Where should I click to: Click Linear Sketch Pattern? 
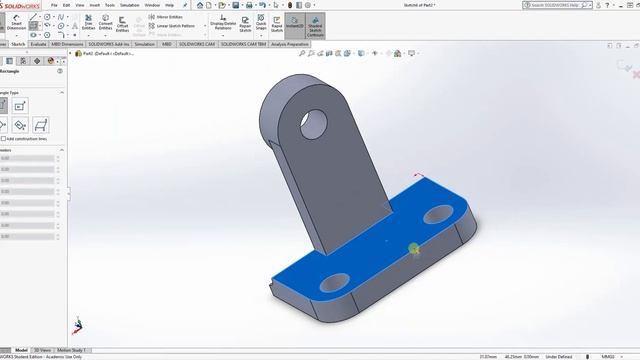[172, 26]
